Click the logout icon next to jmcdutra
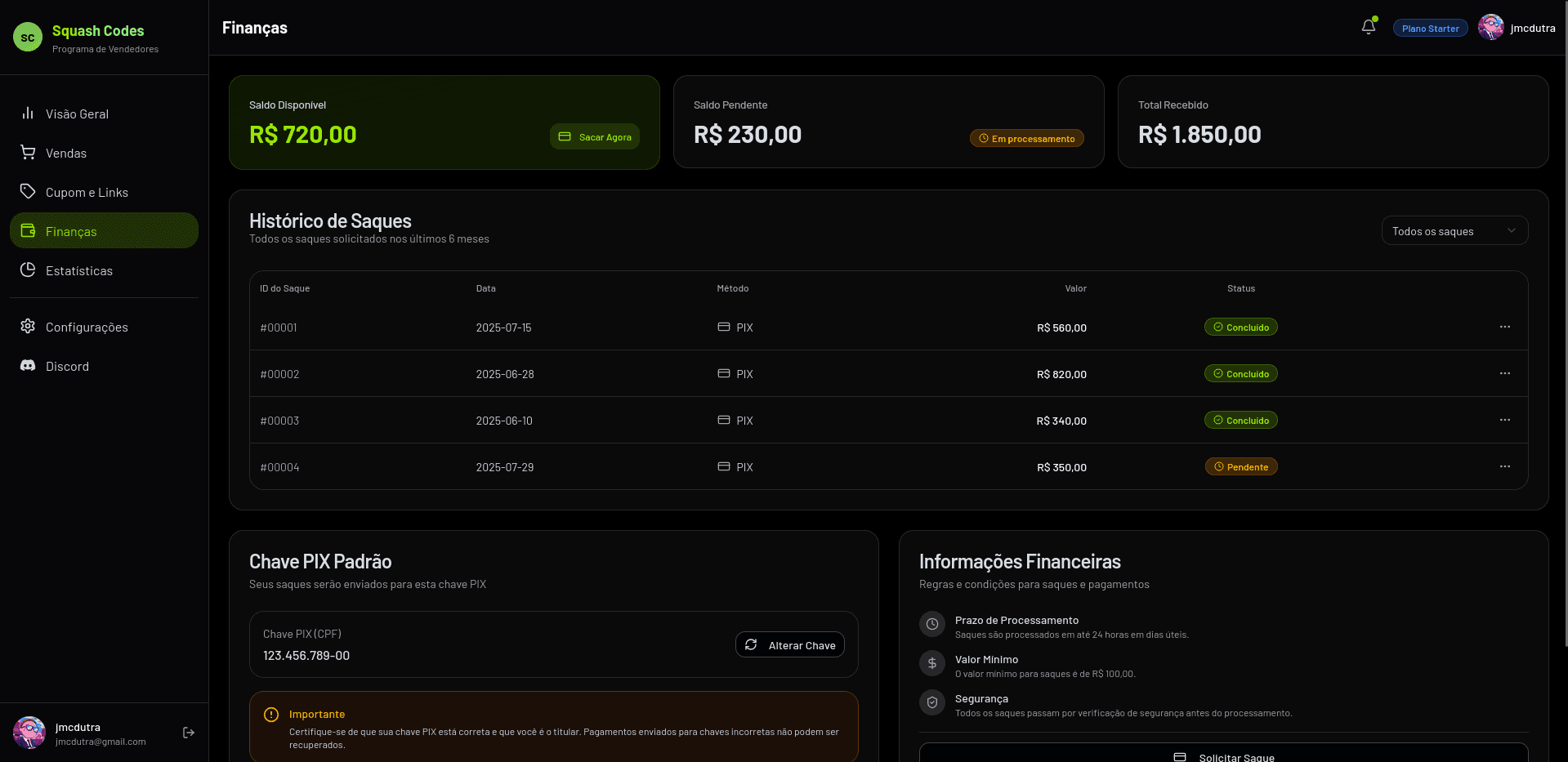This screenshot has height=762, width=1568. 189,733
